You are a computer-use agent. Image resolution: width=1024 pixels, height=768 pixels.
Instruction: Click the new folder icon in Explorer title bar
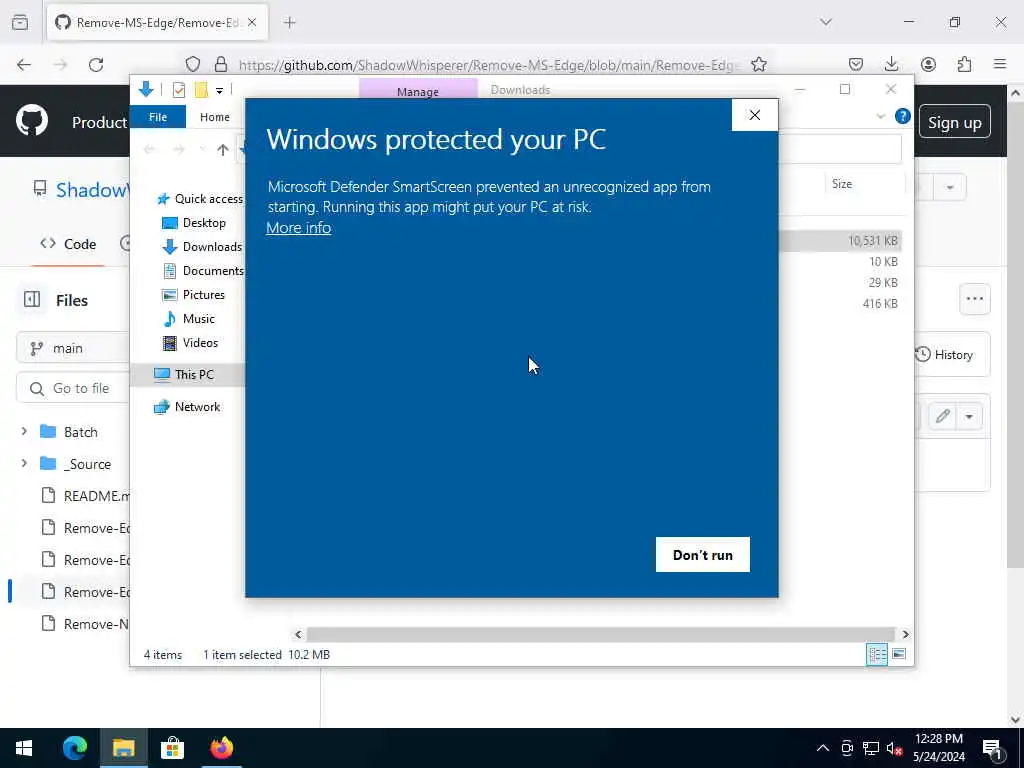[201, 90]
